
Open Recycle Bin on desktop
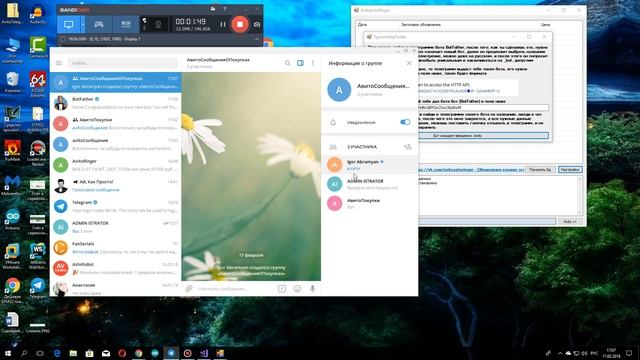[x=12, y=82]
